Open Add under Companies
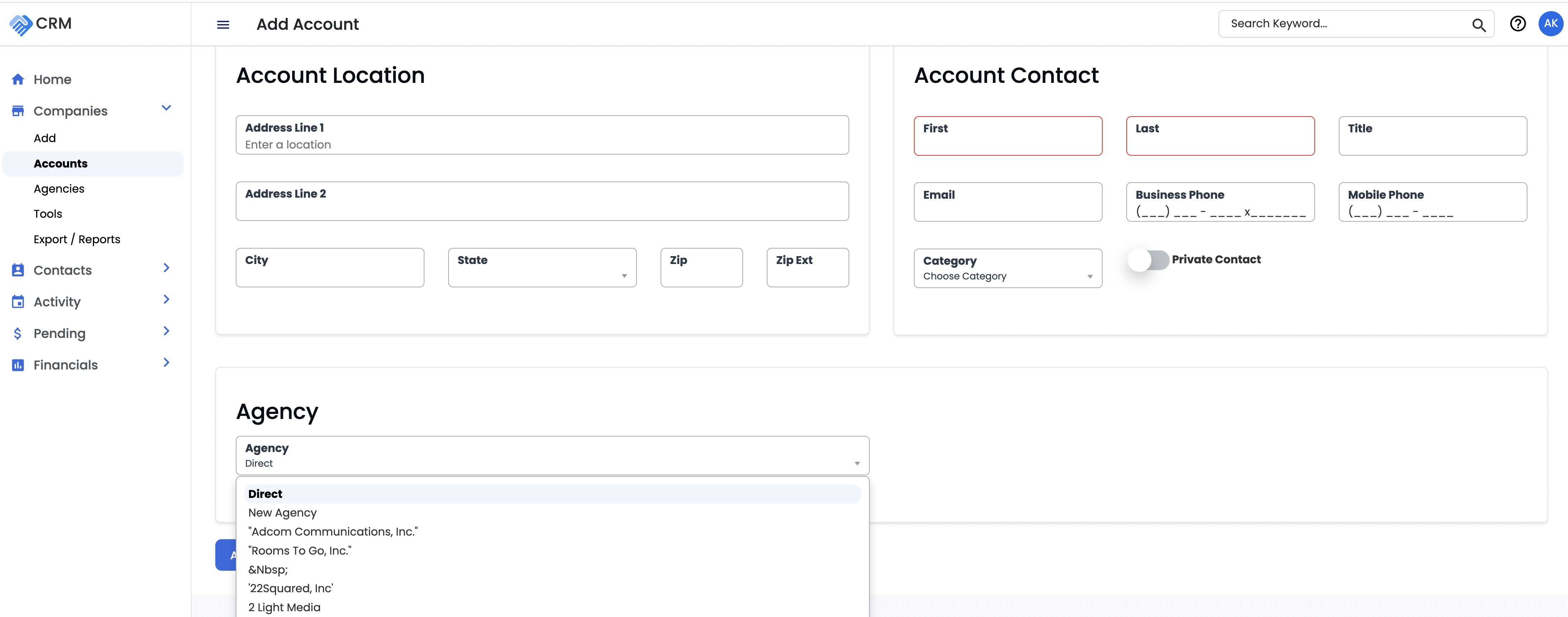 pos(45,138)
